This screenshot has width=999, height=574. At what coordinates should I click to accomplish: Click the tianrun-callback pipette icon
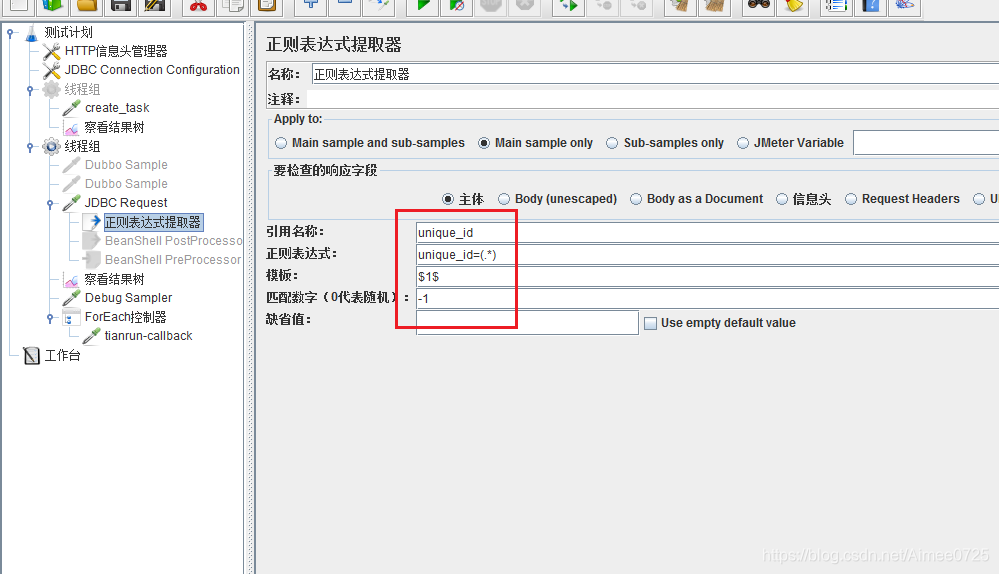pyautogui.click(x=92, y=336)
